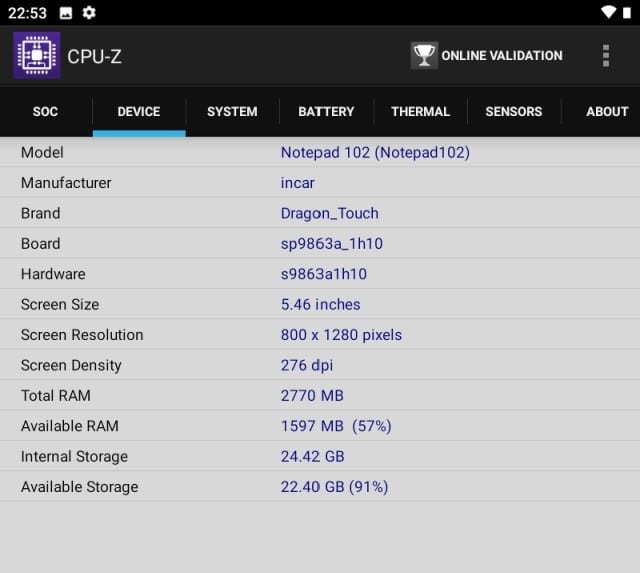Screen dimensions: 640x573
Task: Tap the board value sp9863a_1h10
Action: (x=331, y=244)
